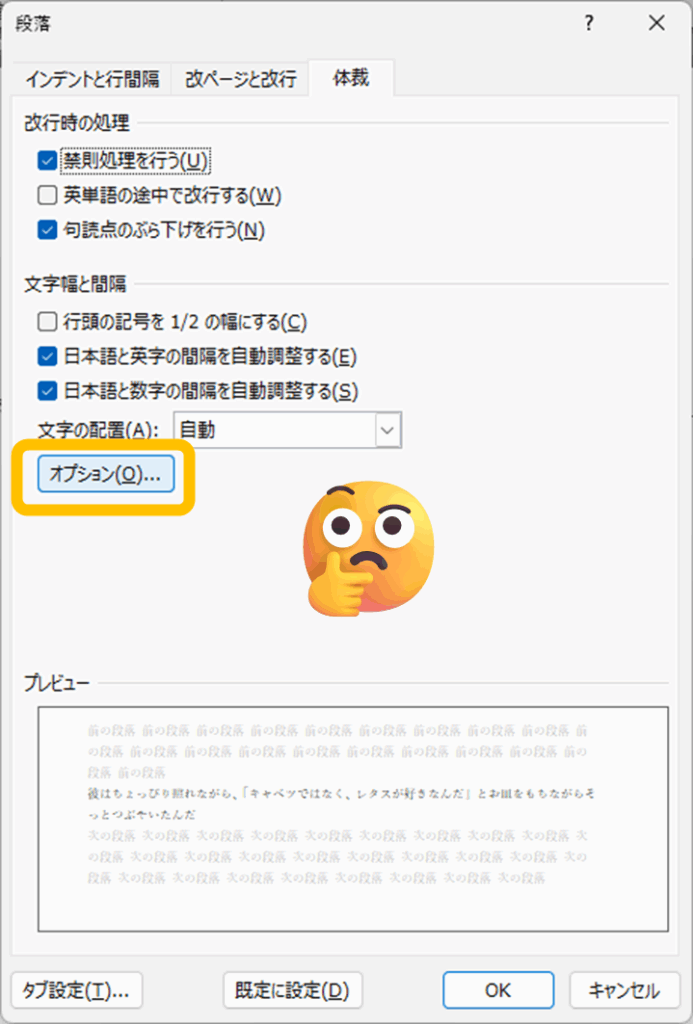Switch to 改ページと改行 tab
This screenshot has height=1024, width=693.
tap(240, 79)
